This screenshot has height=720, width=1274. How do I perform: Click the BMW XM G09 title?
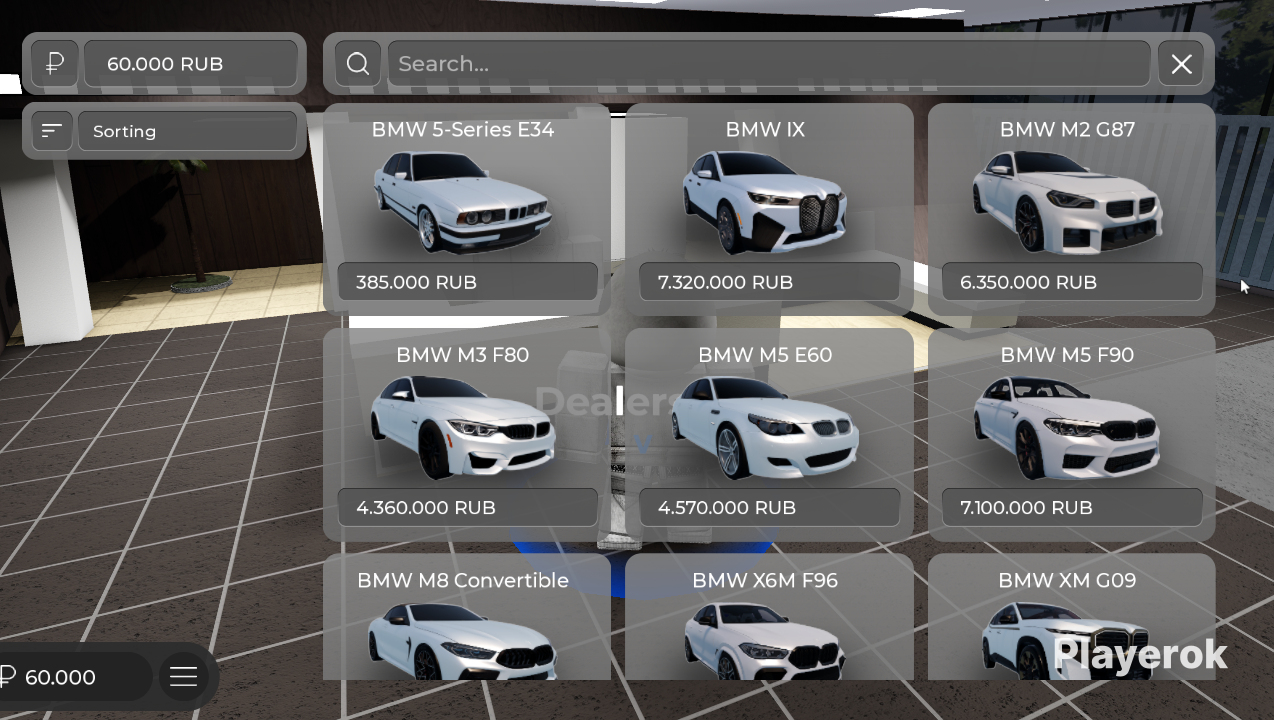coord(1067,580)
